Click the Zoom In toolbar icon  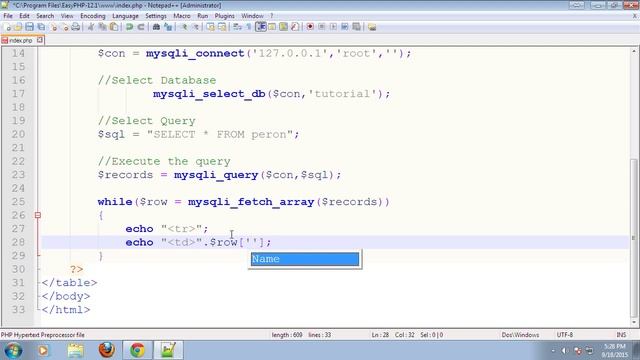click(184, 27)
